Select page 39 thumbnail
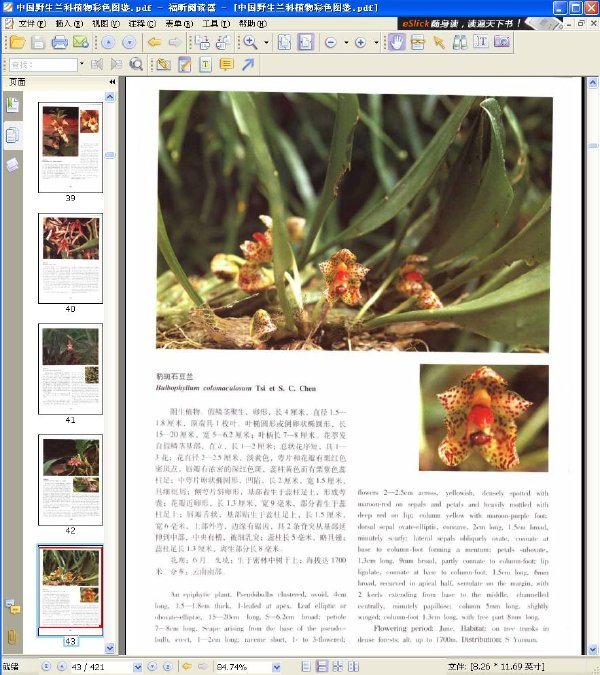This screenshot has width=600, height=675. pyautogui.click(x=70, y=147)
